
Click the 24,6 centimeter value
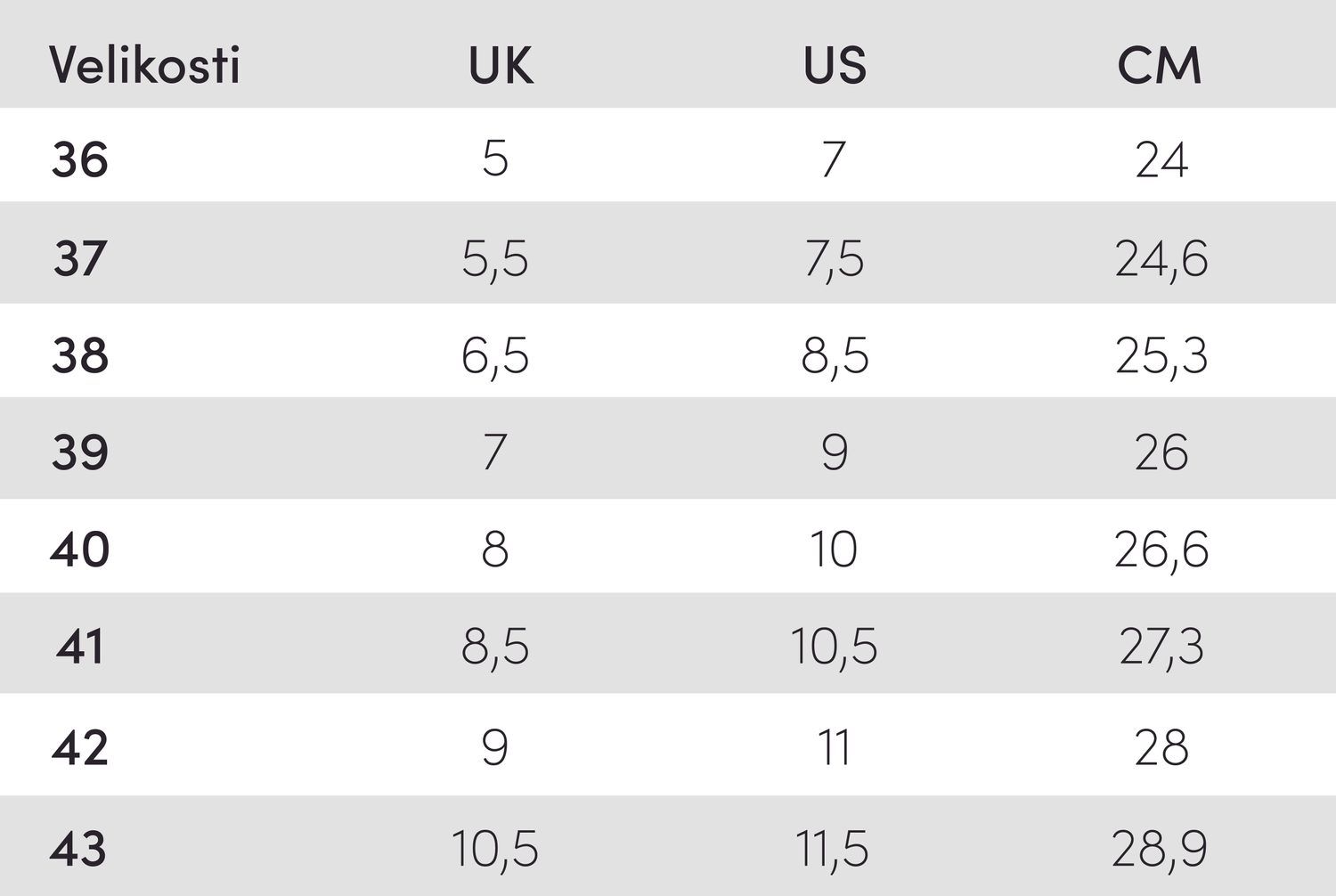(x=1161, y=258)
